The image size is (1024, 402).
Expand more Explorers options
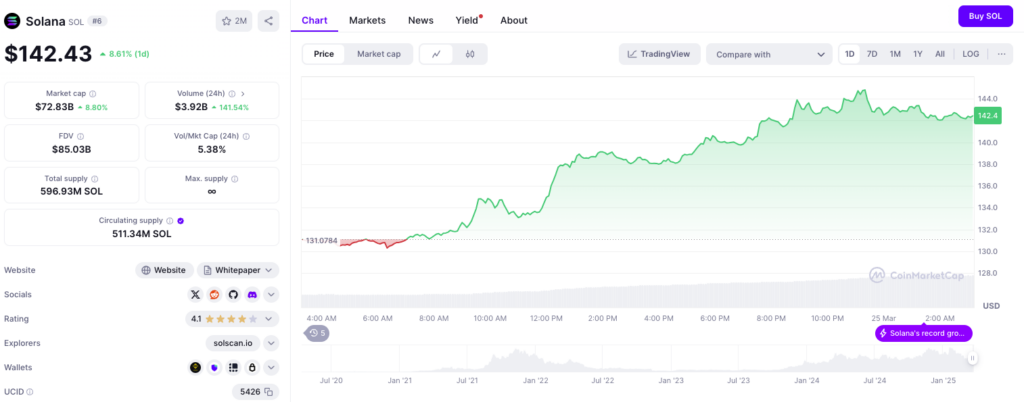(x=271, y=343)
